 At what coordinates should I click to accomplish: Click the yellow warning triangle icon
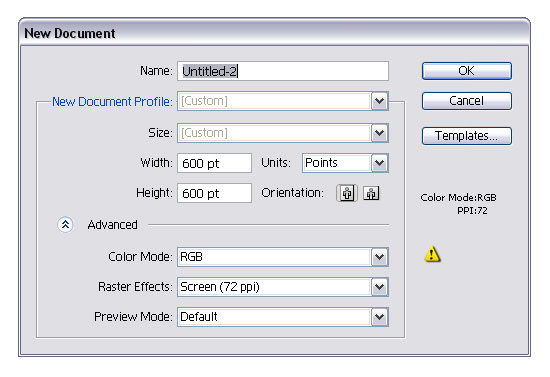432,254
